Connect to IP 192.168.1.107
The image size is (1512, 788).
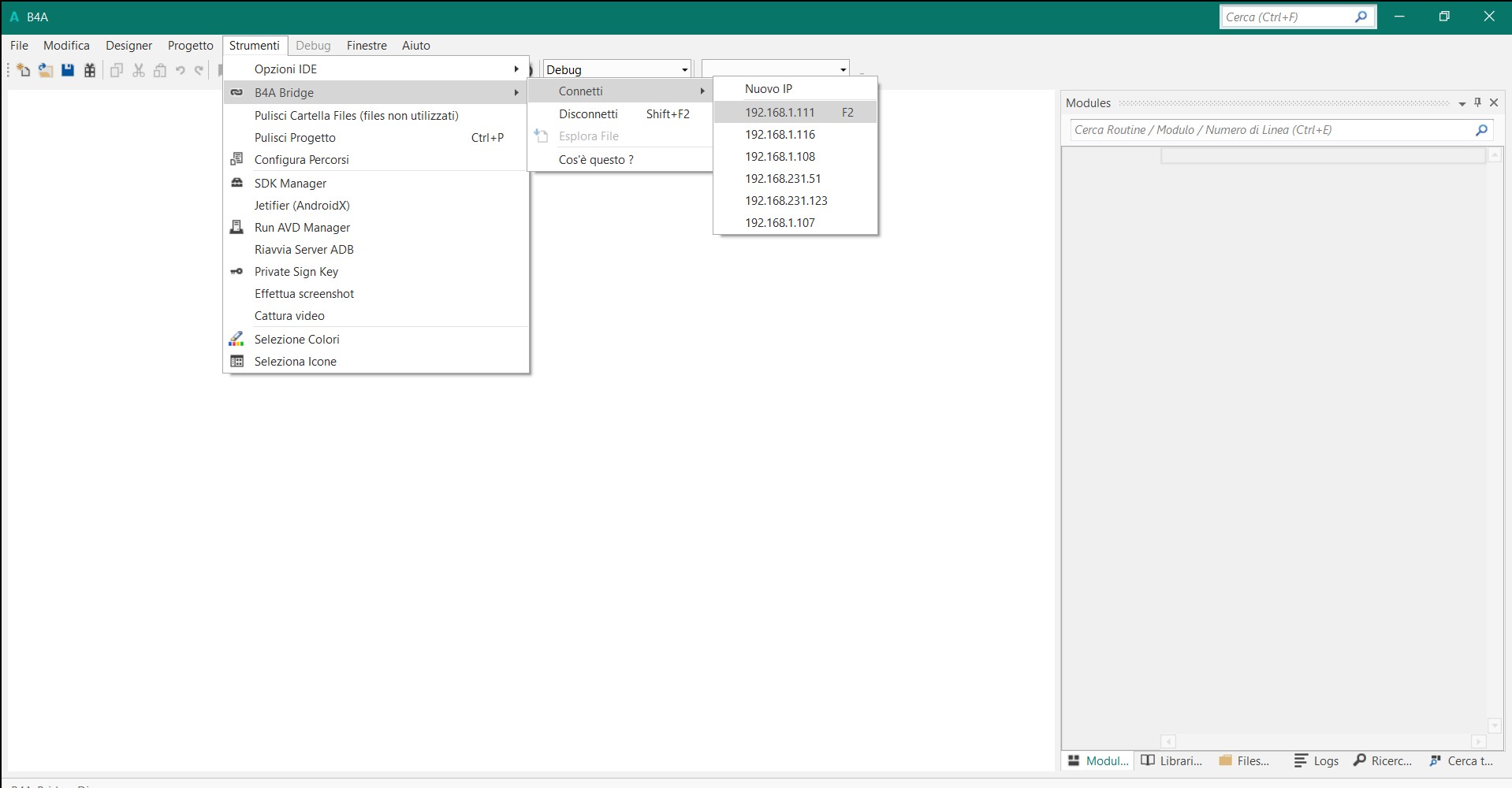[795, 223]
